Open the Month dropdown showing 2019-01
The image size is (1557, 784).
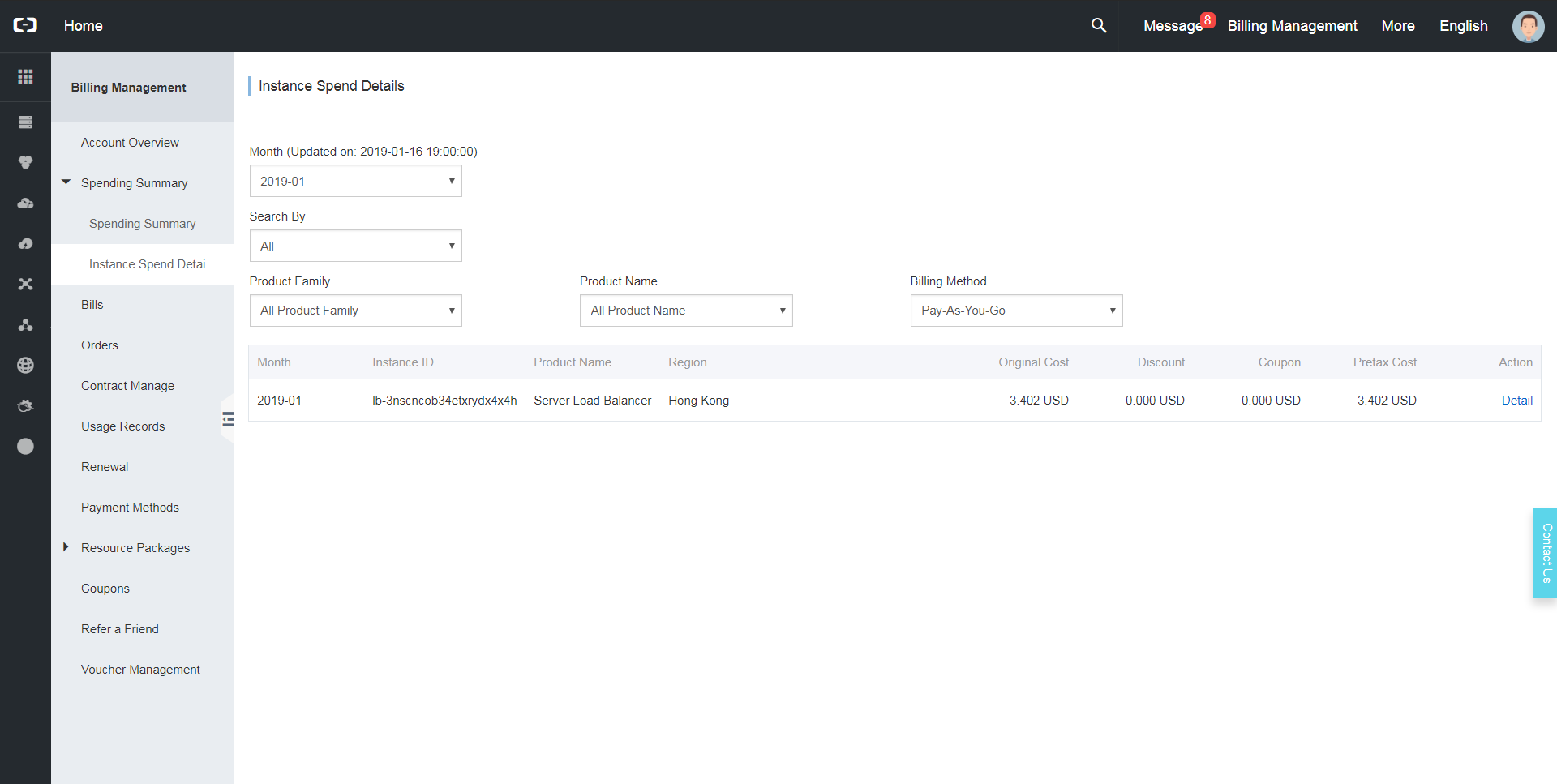pyautogui.click(x=355, y=182)
